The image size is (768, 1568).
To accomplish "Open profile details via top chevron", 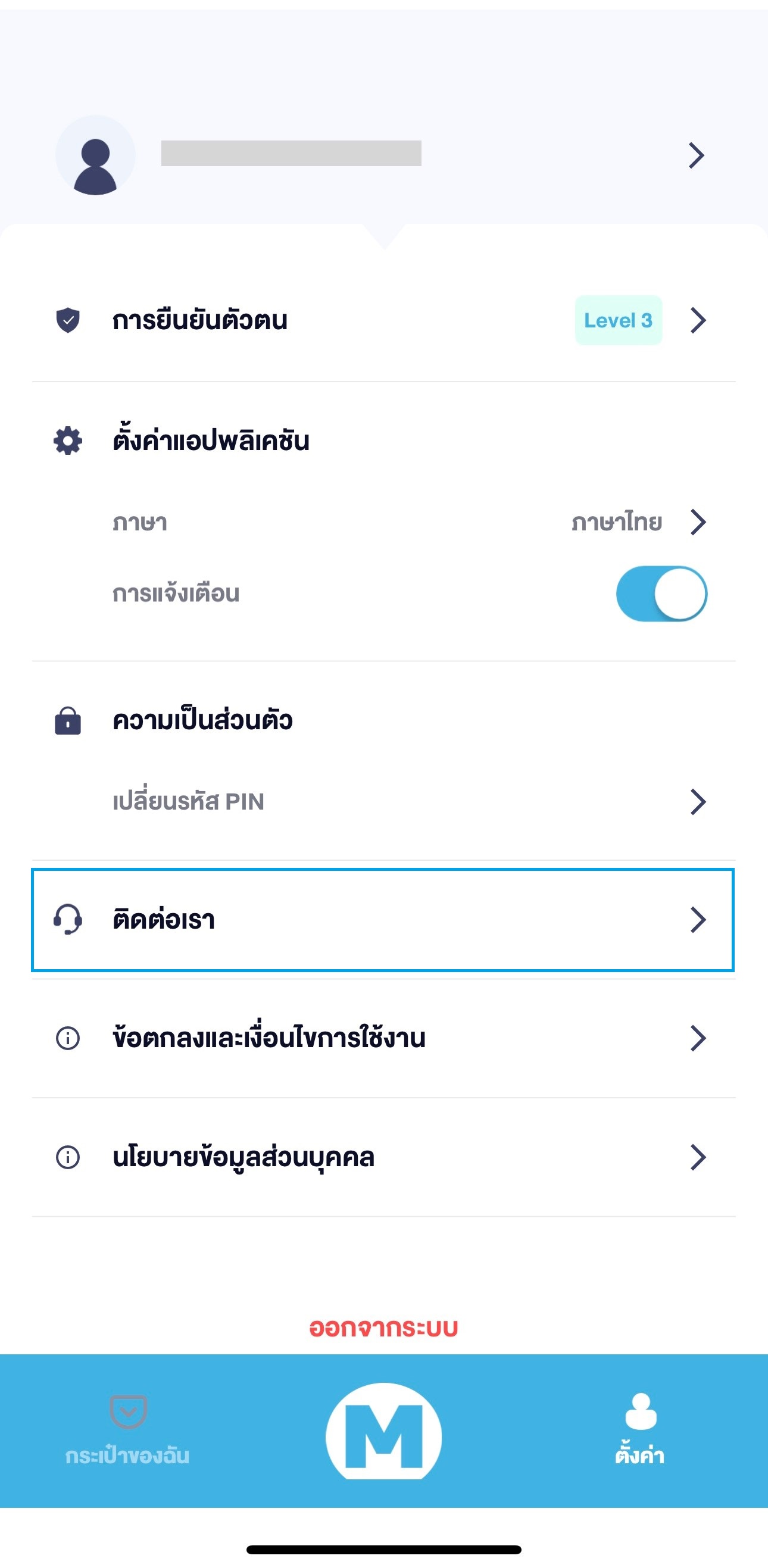I will click(697, 155).
